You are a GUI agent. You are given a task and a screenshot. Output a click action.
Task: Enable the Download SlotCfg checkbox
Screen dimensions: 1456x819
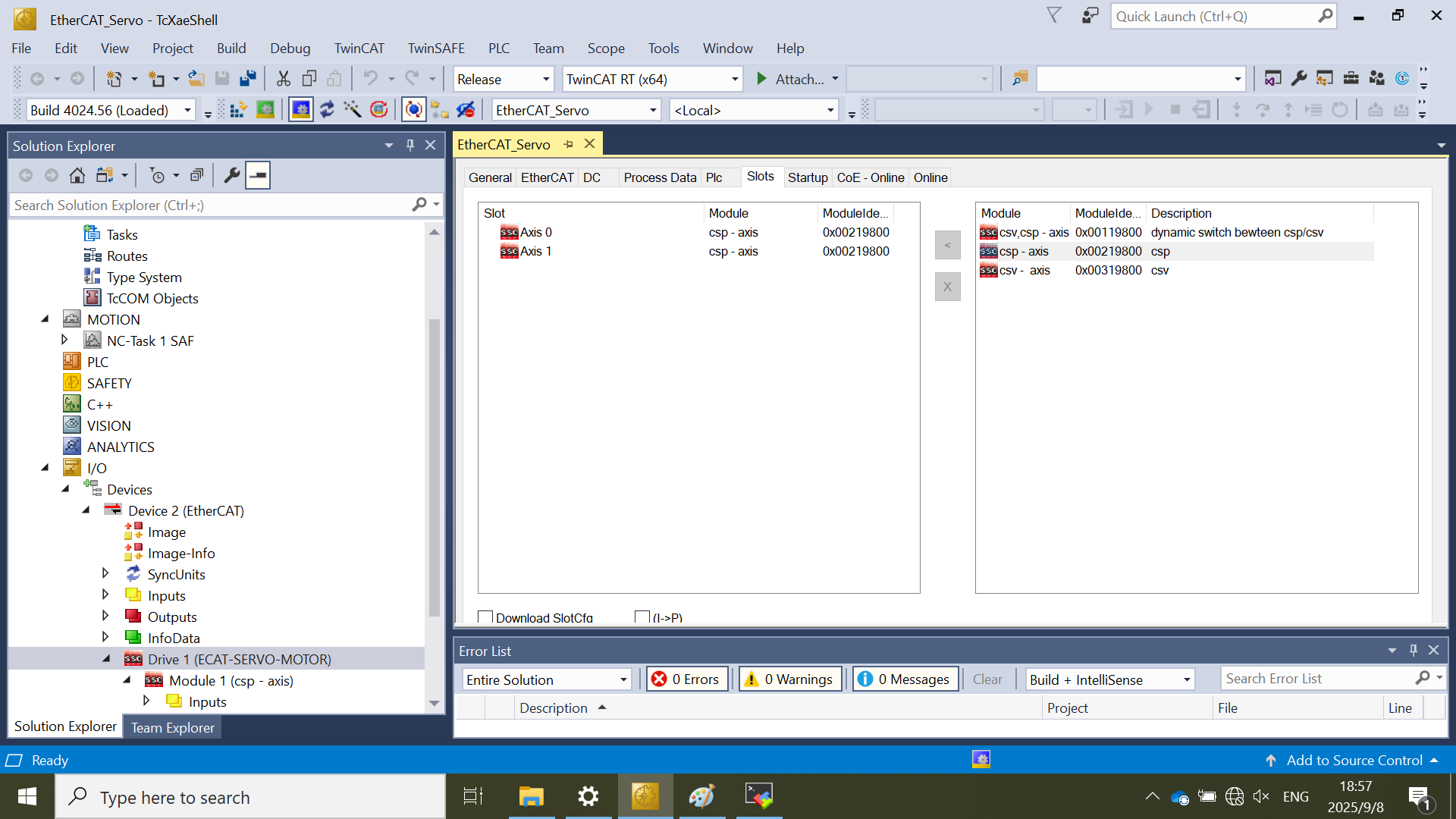[486, 617]
